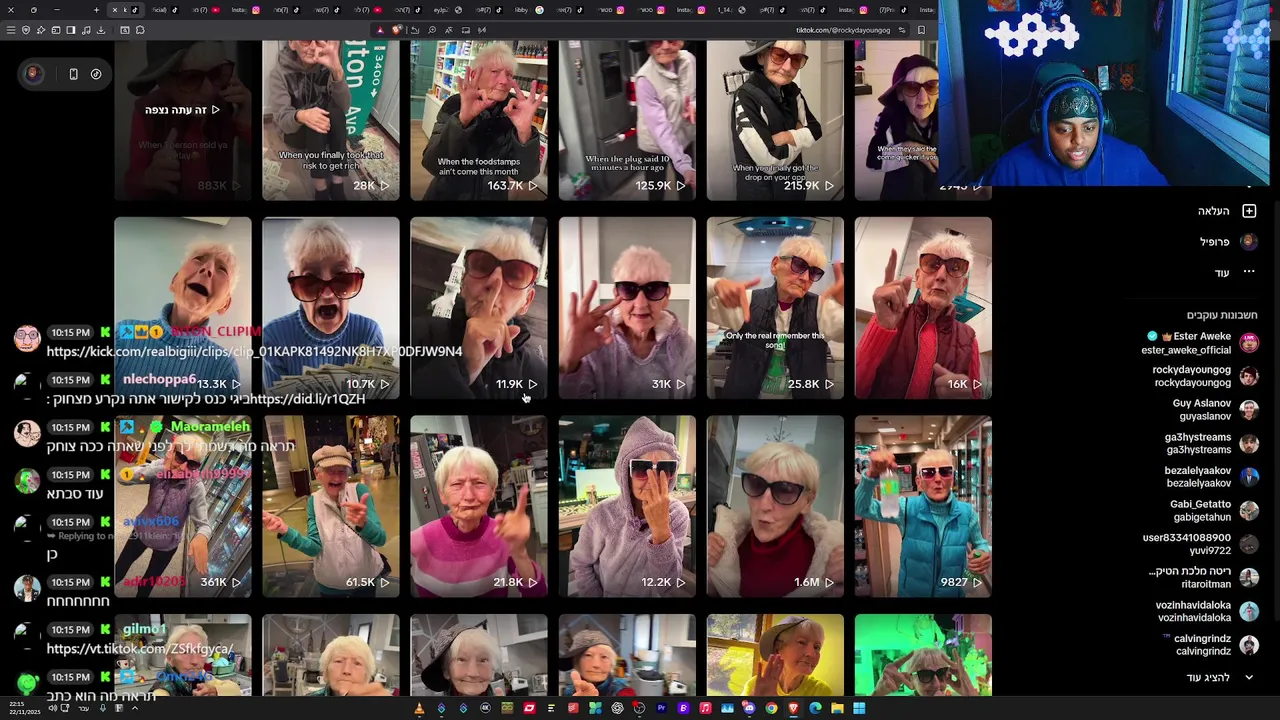Open the 4K downloader taskbar icon

[485, 708]
